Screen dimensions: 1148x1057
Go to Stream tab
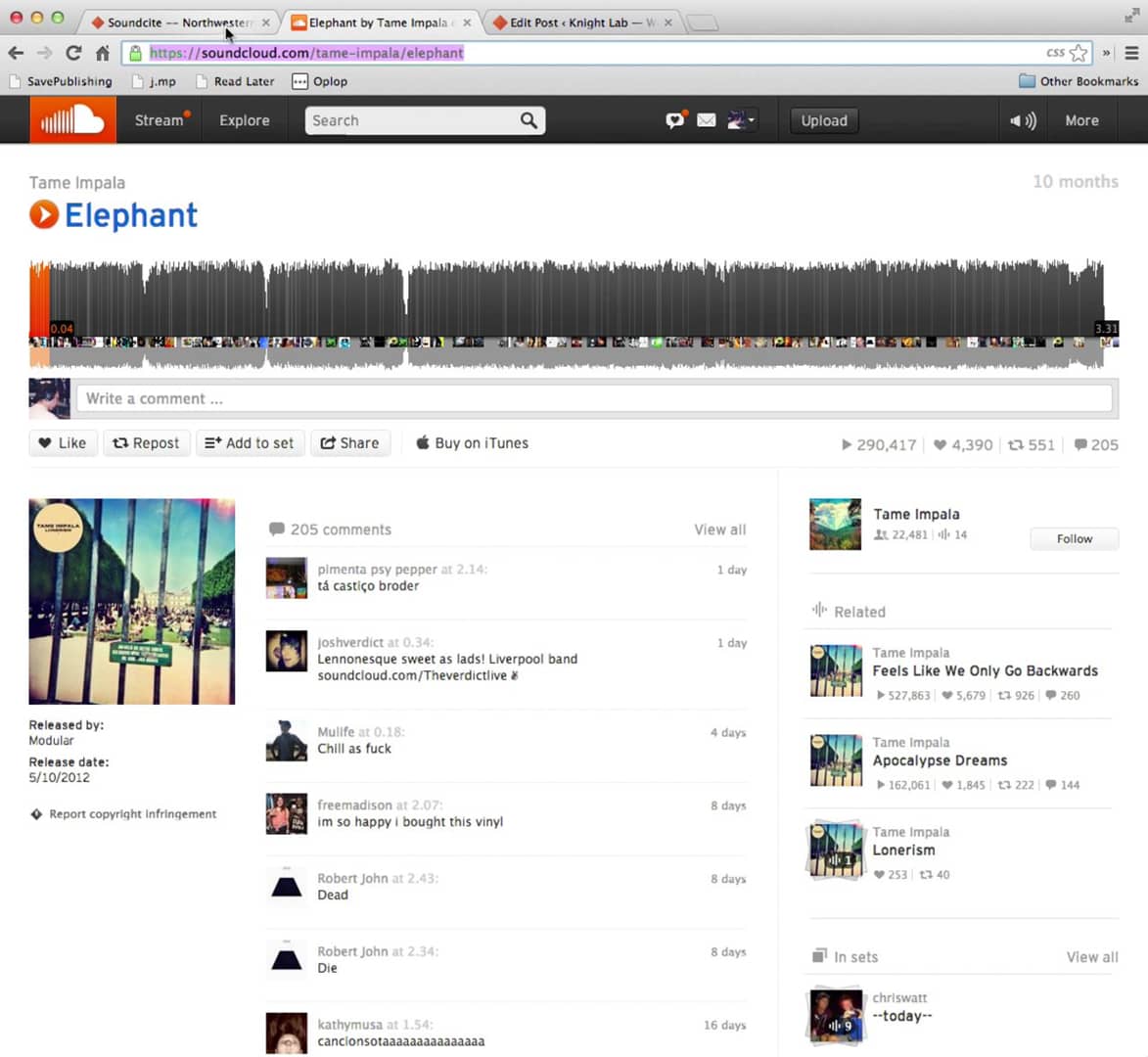159,120
